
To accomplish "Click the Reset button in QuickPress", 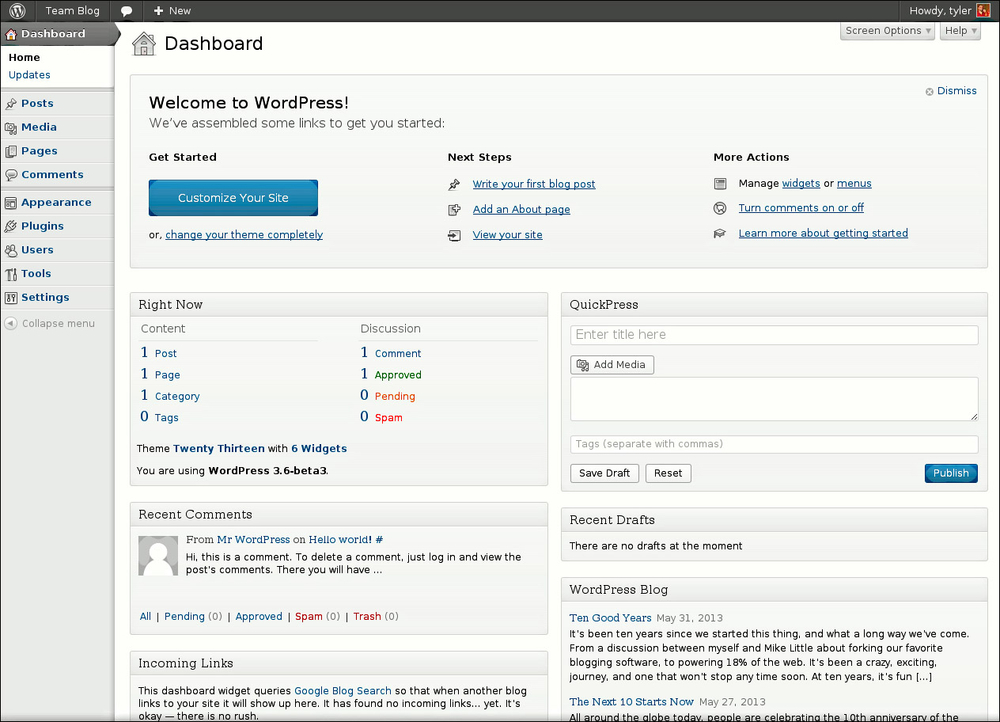I will pos(668,473).
